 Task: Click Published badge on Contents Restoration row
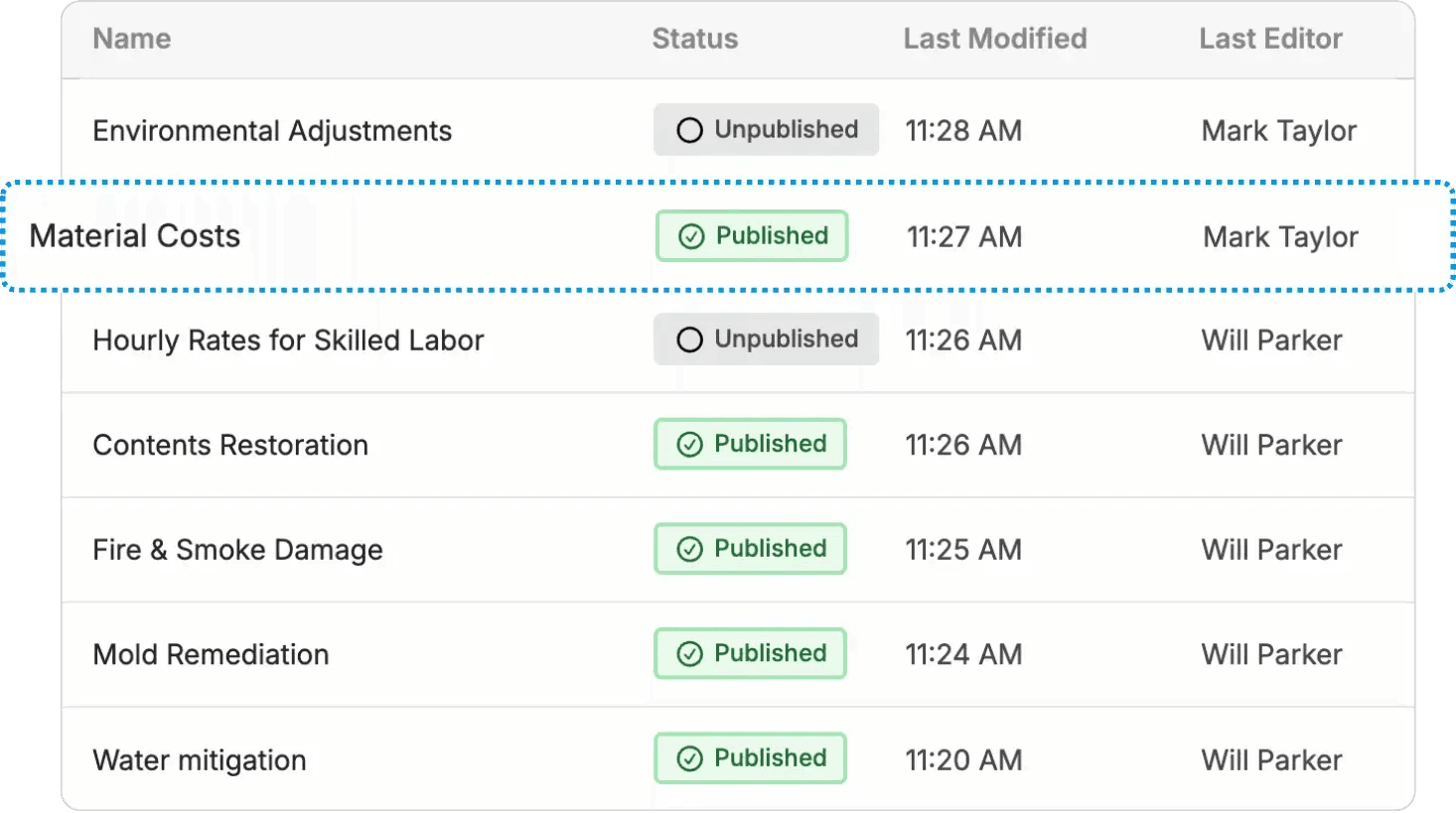click(x=750, y=445)
